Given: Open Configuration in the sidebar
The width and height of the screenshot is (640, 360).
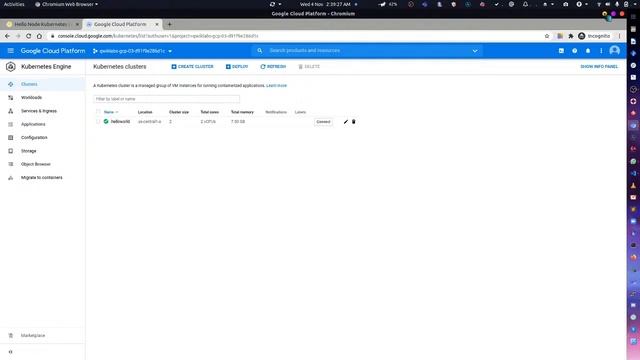Looking at the screenshot, I should (x=34, y=138).
